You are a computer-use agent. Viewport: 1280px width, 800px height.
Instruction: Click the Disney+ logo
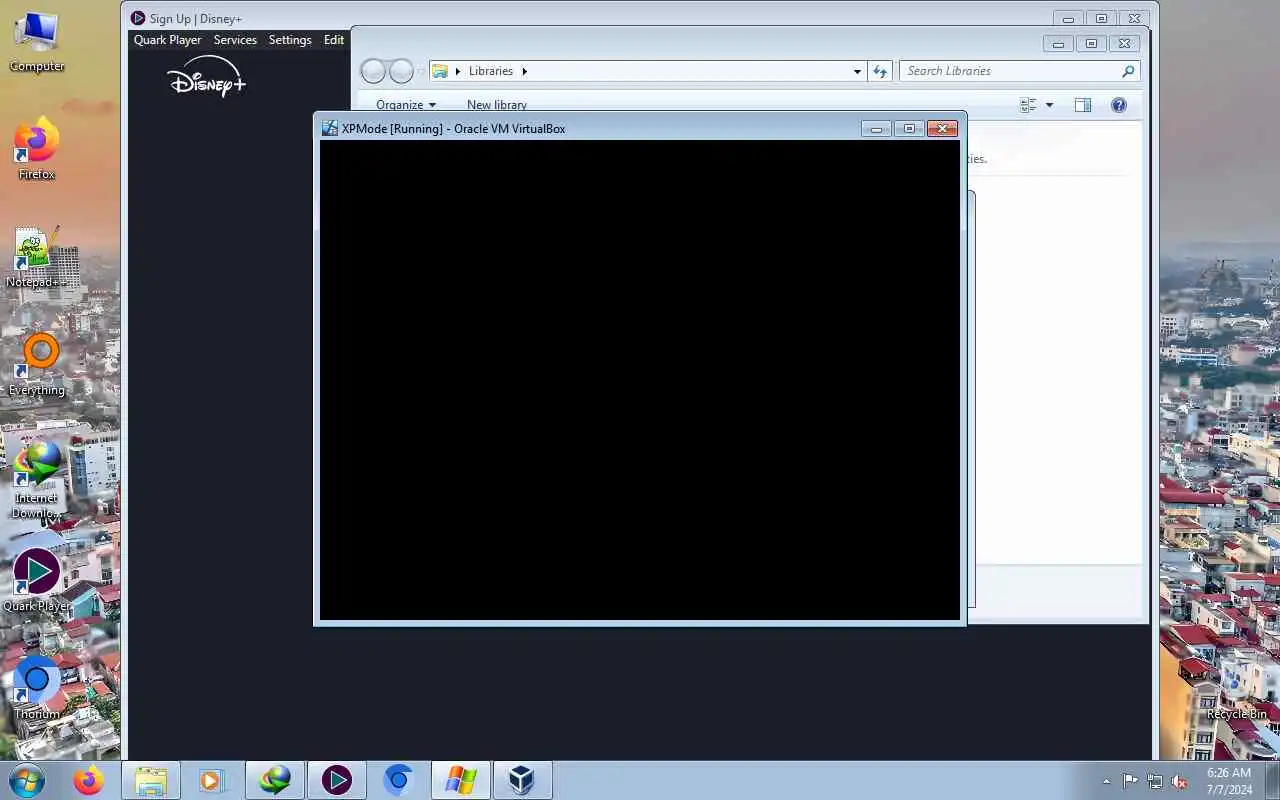click(x=207, y=77)
